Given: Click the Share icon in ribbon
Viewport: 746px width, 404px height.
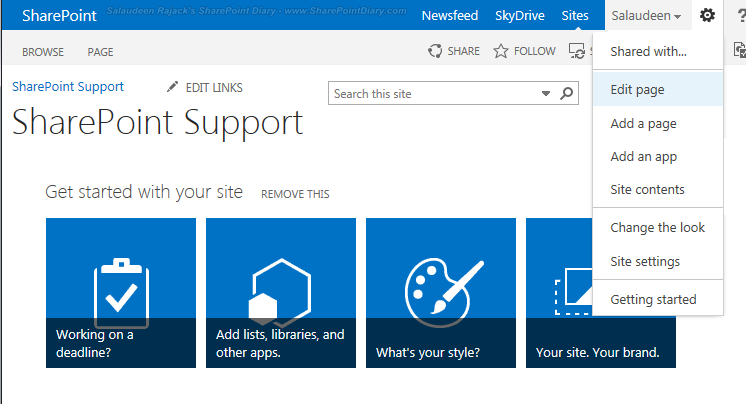Looking at the screenshot, I should (435, 51).
